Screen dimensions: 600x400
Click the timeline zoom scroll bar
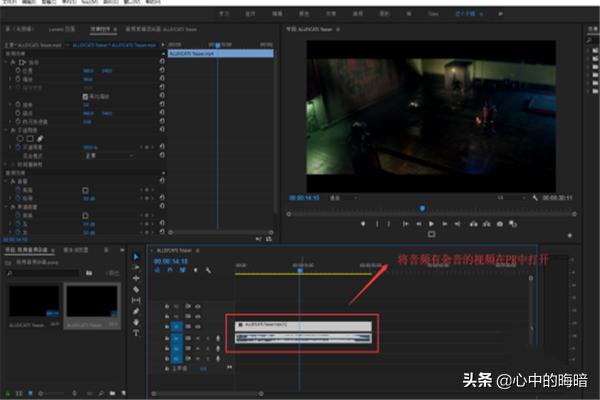coord(207,393)
